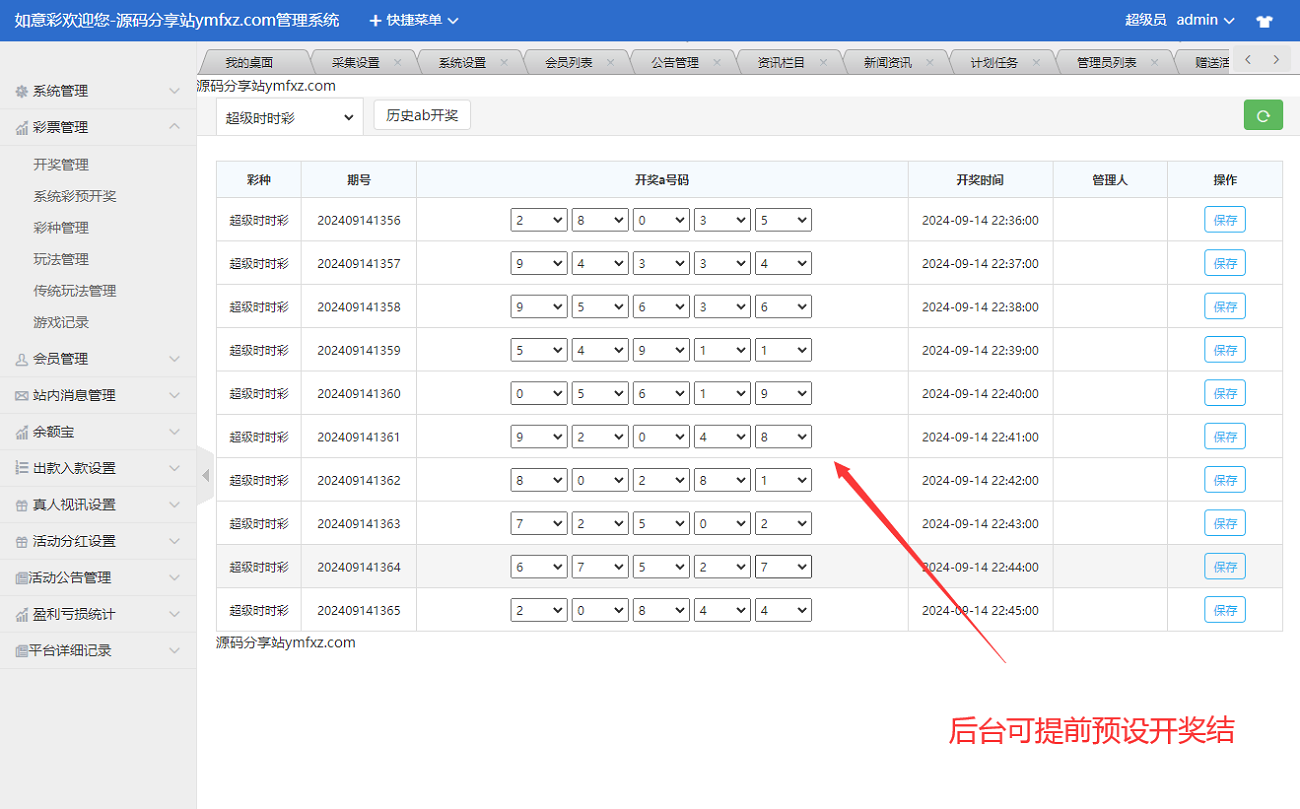Save the row for period 202409141361
Image resolution: width=1300 pixels, height=809 pixels.
coord(1224,437)
